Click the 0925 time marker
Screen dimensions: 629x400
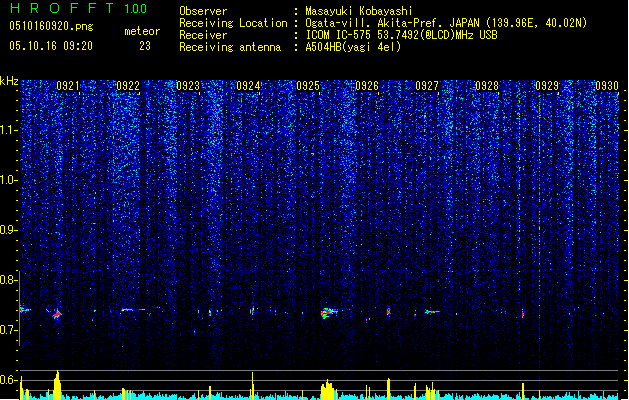pyautogui.click(x=308, y=86)
